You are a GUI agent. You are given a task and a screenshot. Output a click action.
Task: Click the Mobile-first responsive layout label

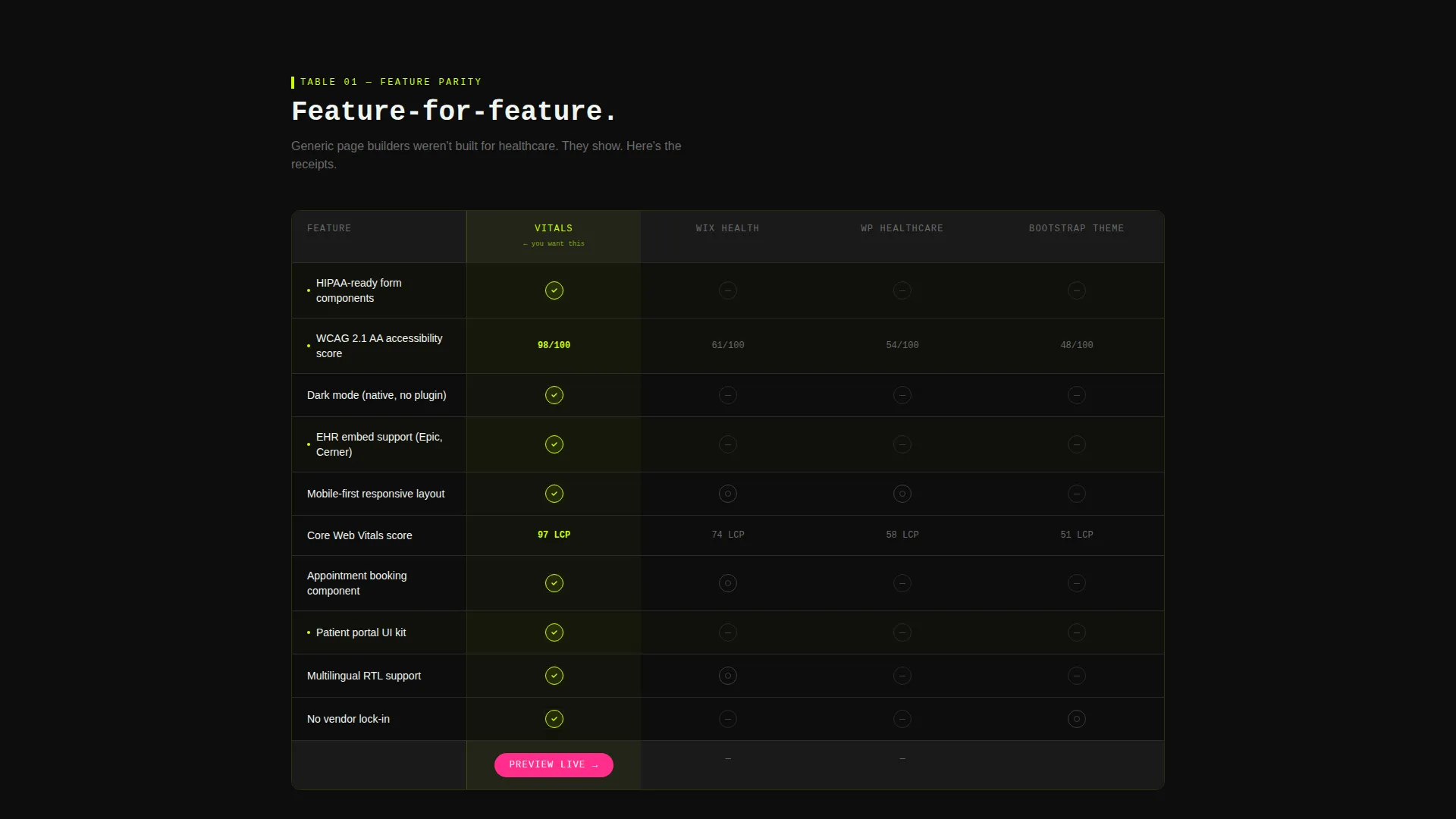(376, 494)
